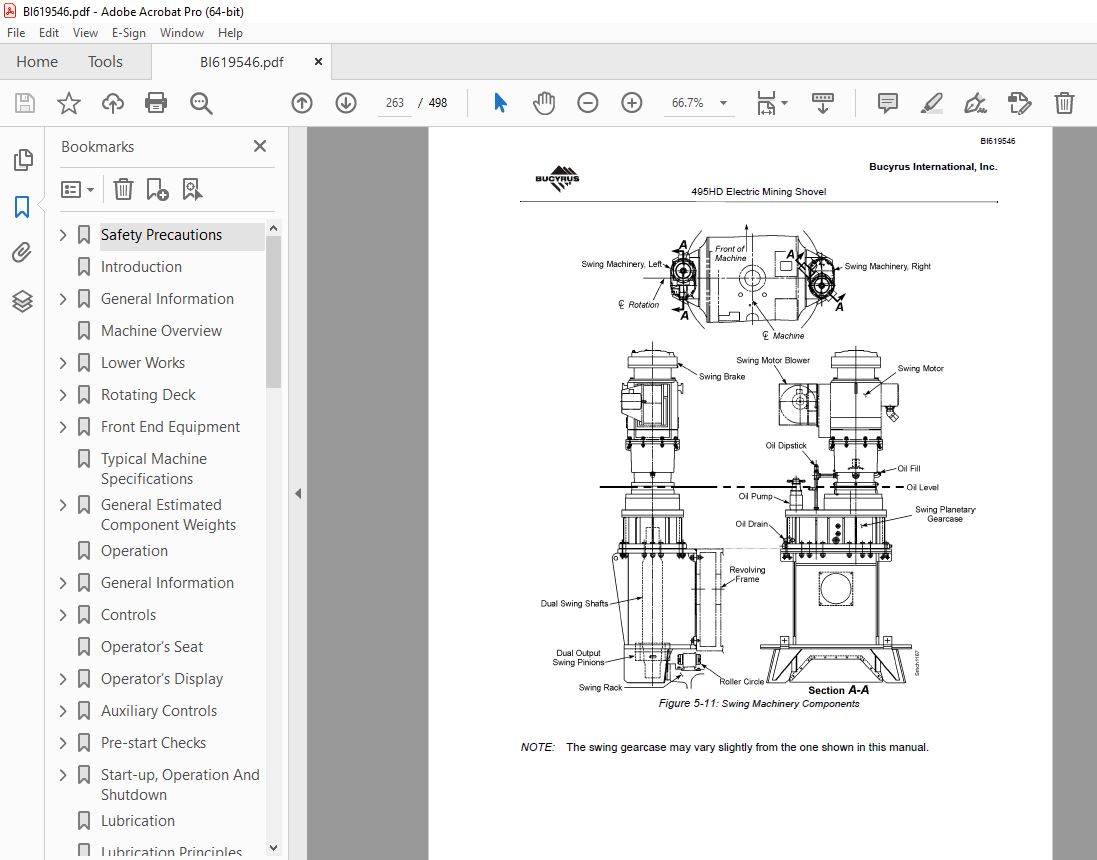
Task: Zoom out with the minus button
Action: (588, 103)
